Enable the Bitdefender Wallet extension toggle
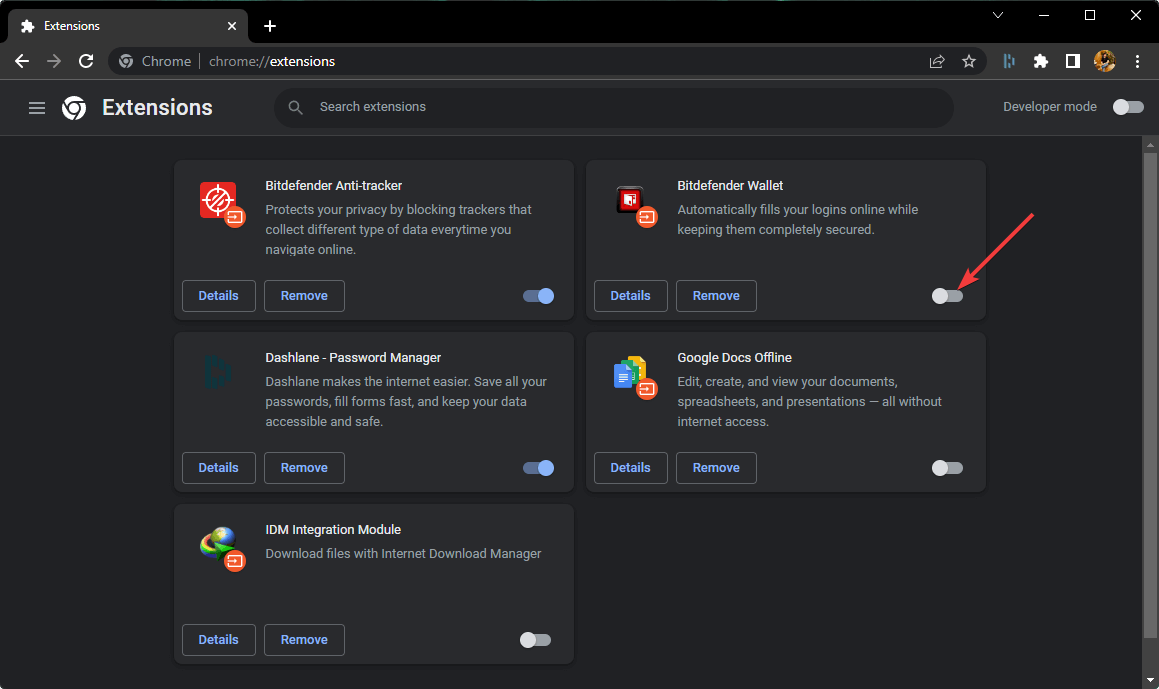 click(x=947, y=296)
